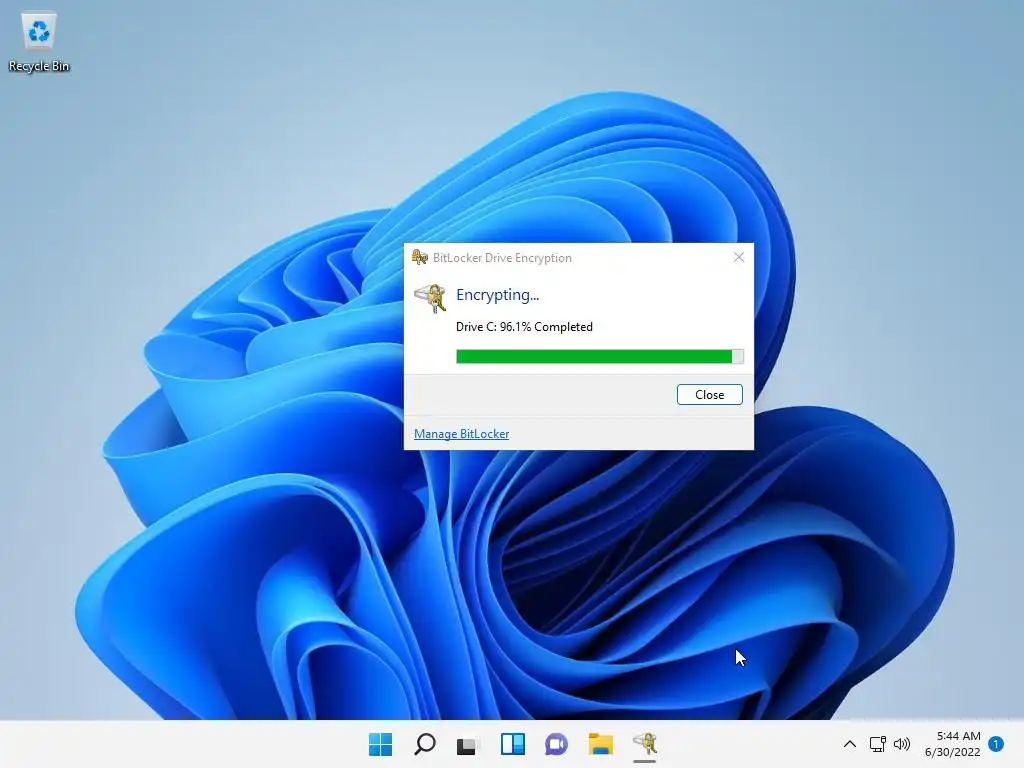The width and height of the screenshot is (1024, 768).
Task: Click the 'Encrypting...' heading text
Action: [497, 295]
